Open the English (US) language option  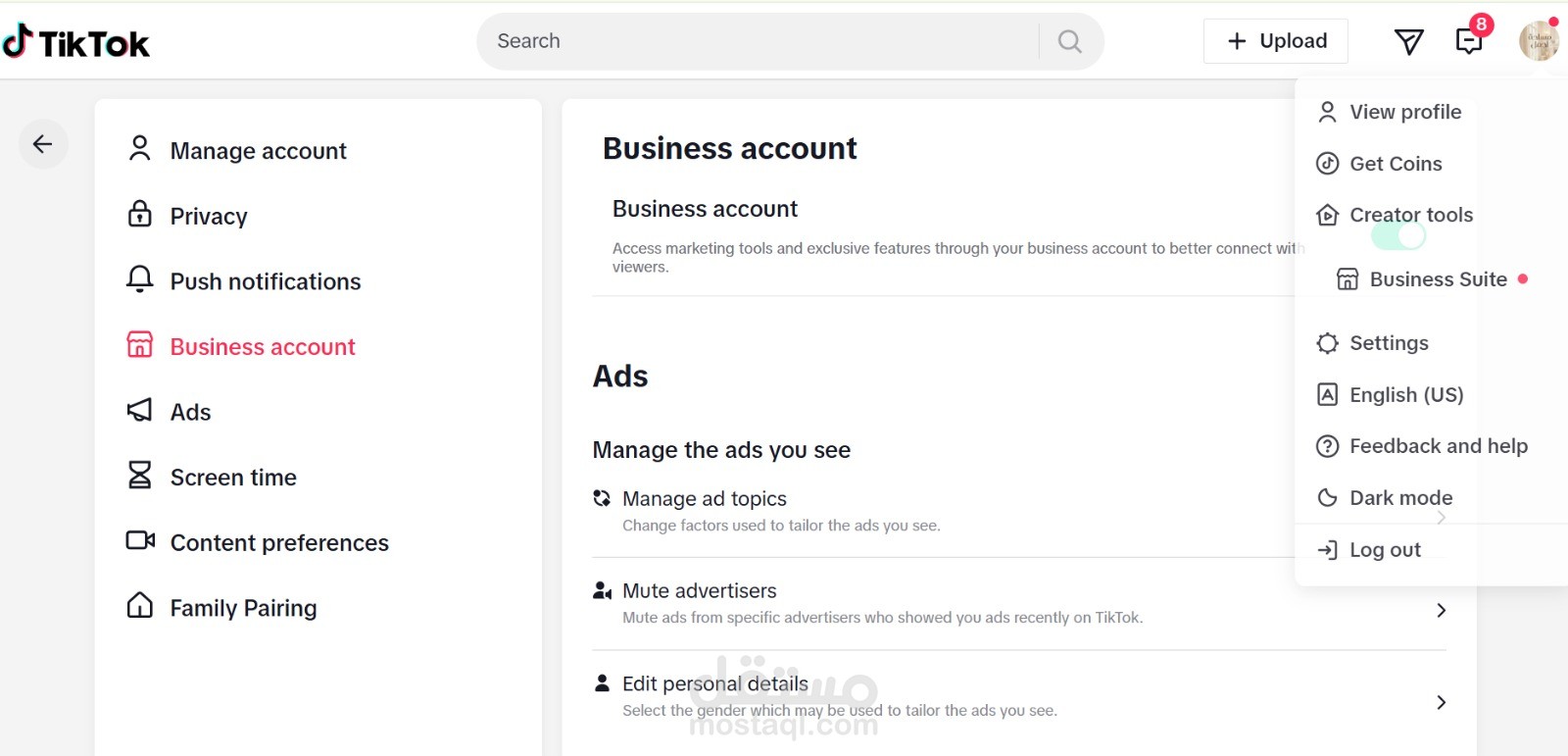(1405, 394)
